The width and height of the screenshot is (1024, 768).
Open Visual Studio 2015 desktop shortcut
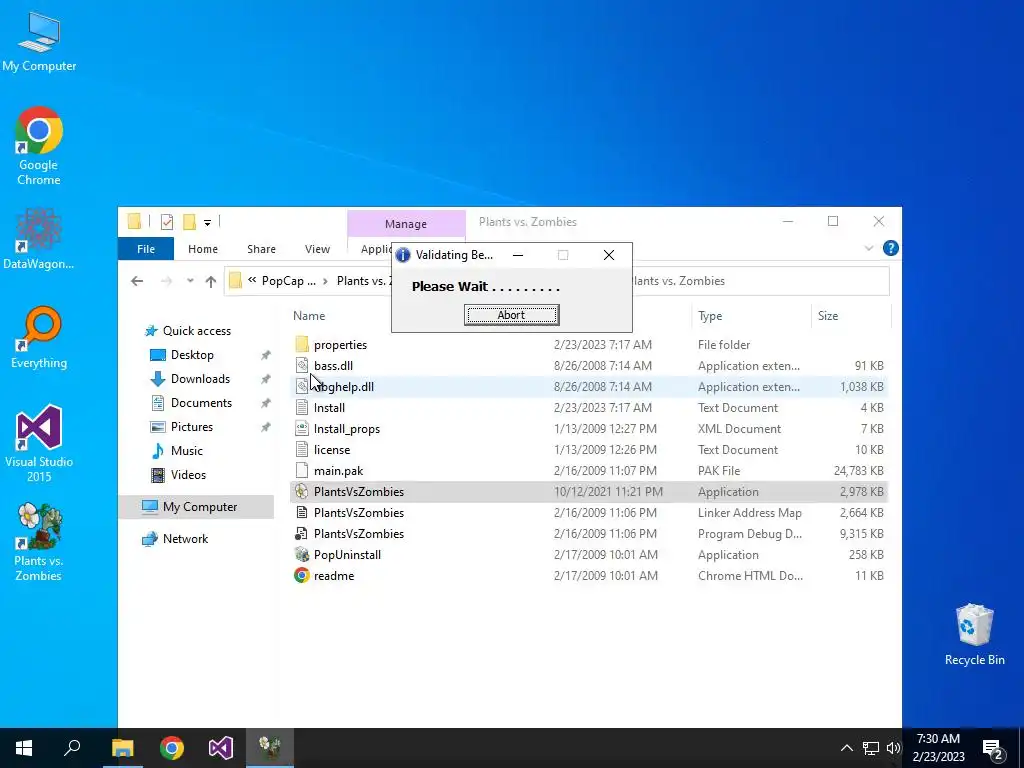coord(39,444)
